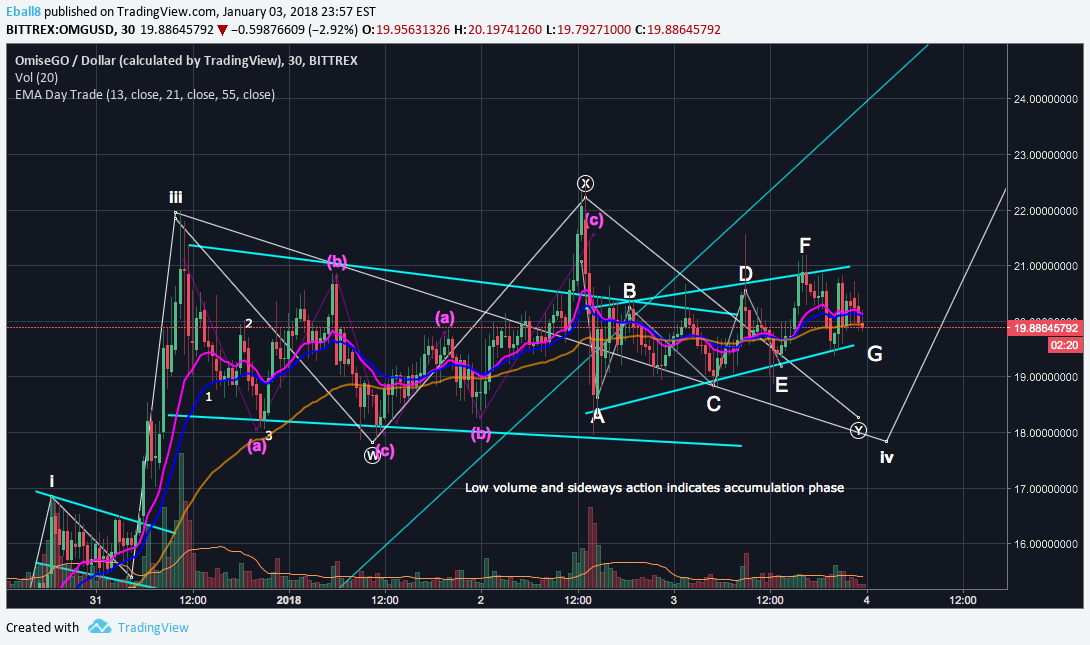Click the pink '(c)' label near the X peak
This screenshot has height=645, width=1090.
click(x=594, y=220)
